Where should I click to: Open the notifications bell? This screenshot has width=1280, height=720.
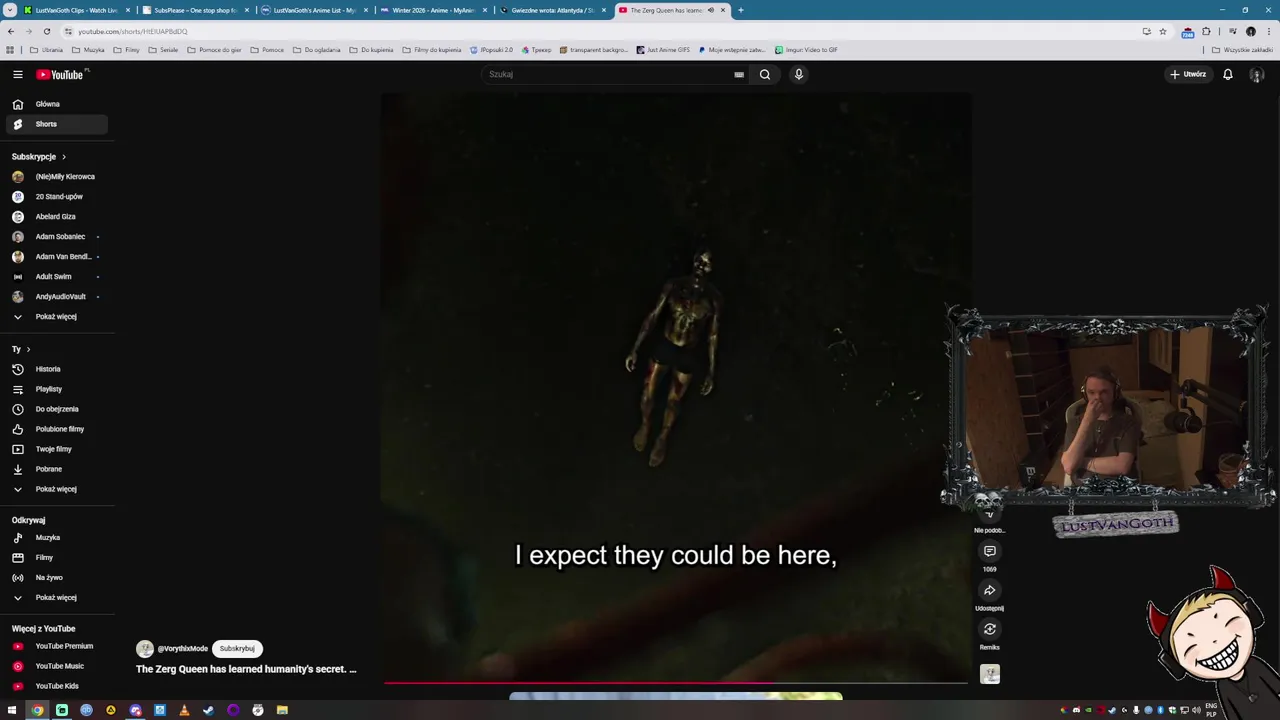coord(1228,74)
